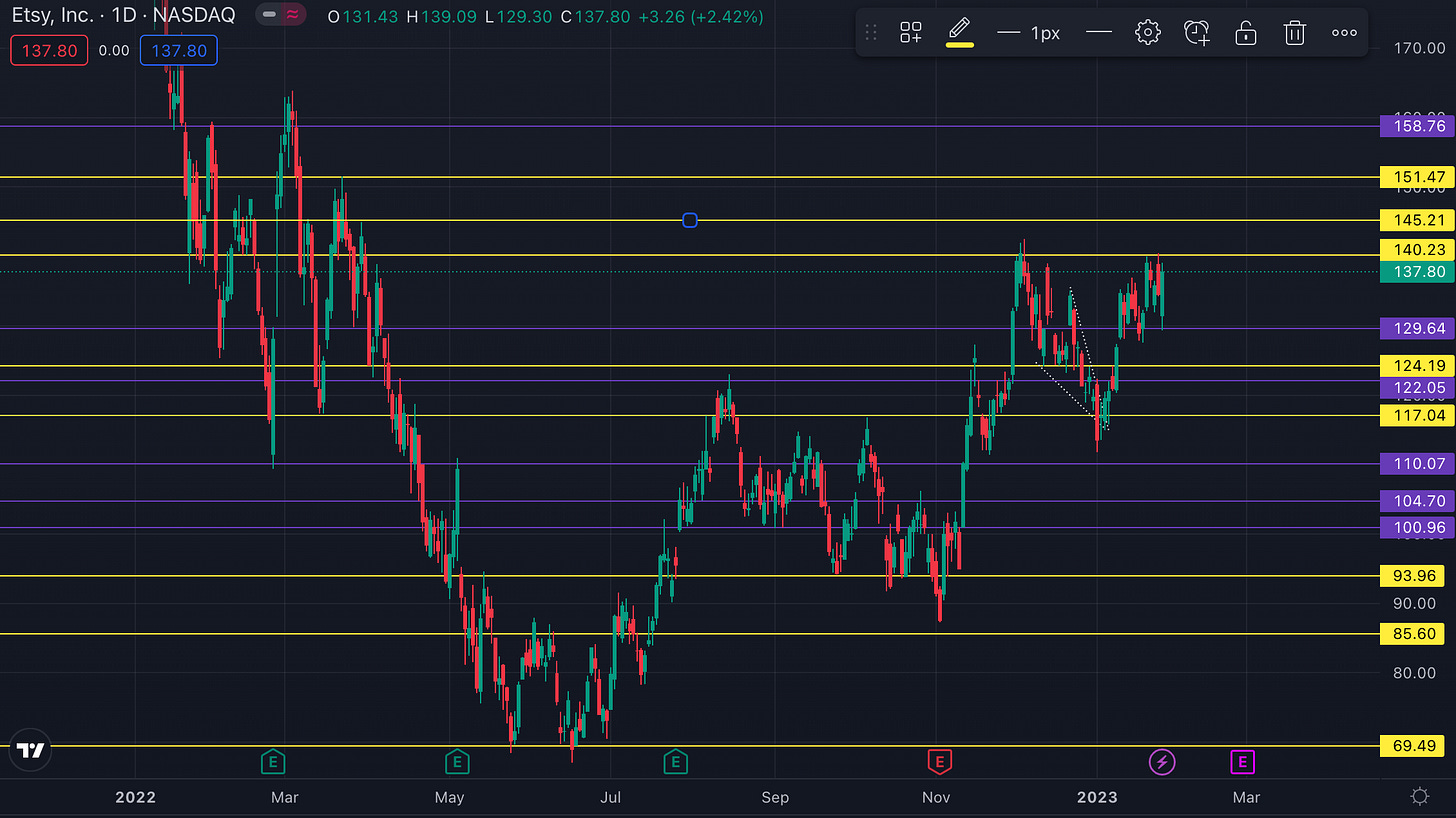The width and height of the screenshot is (1456, 818).
Task: Click the 110.07 purple price label
Action: pos(1417,463)
